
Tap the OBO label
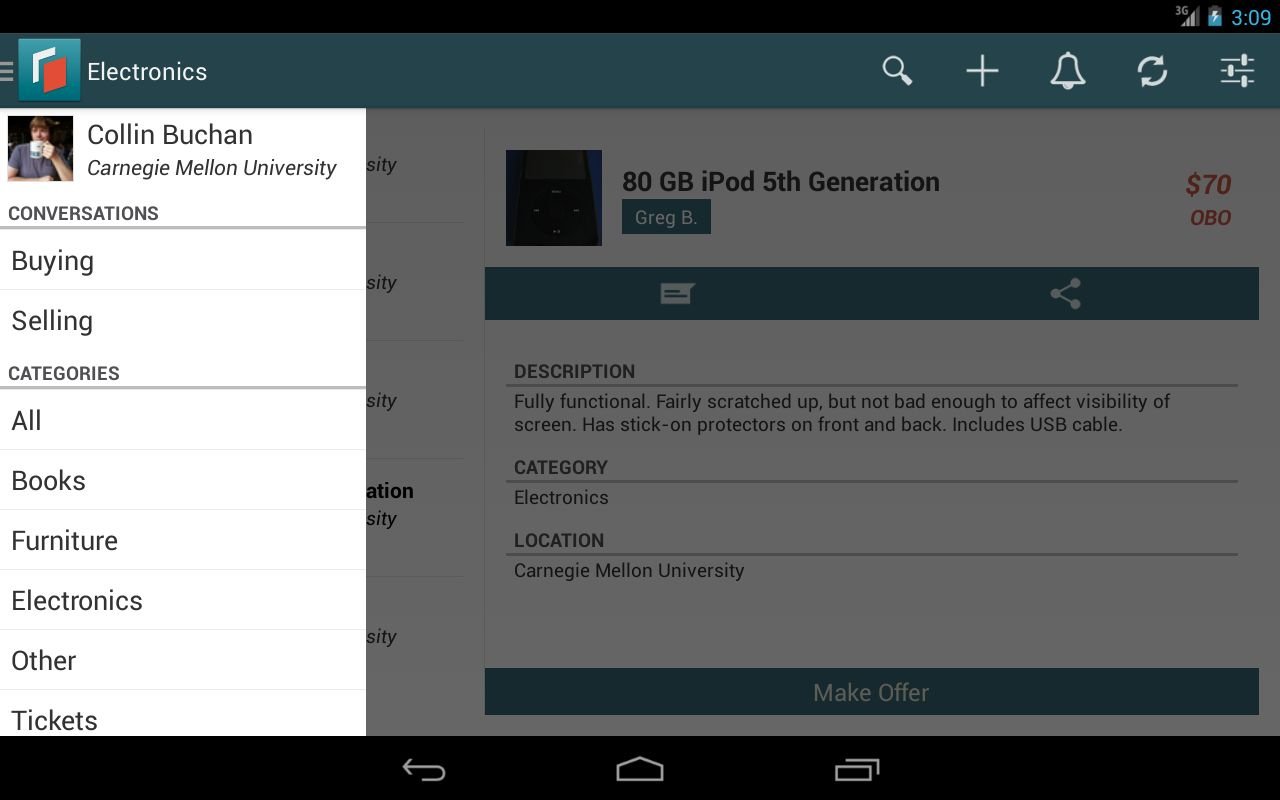pos(1210,218)
